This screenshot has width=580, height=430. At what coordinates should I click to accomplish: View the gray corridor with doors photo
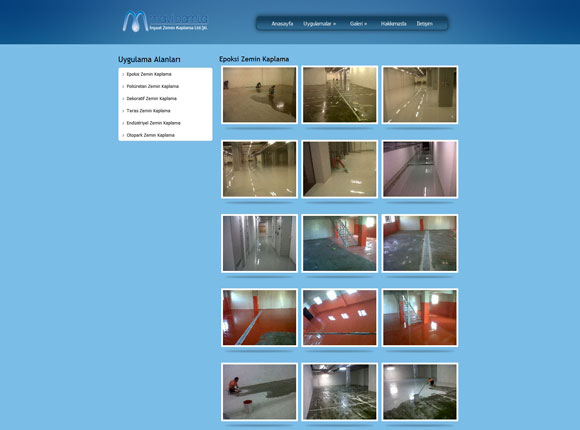[259, 243]
